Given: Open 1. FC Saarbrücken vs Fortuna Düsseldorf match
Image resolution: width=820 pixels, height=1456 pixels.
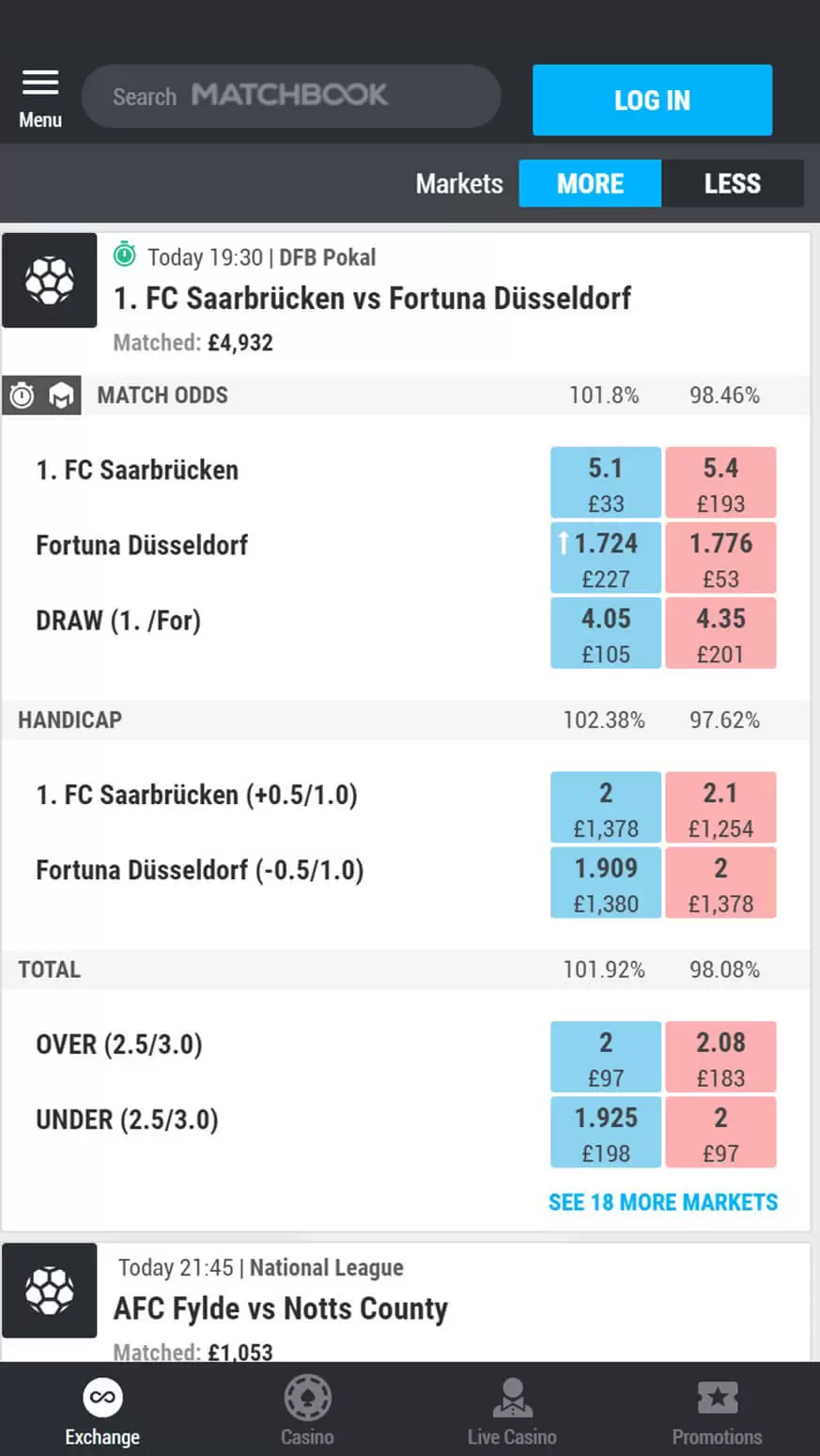Looking at the screenshot, I should coord(372,299).
